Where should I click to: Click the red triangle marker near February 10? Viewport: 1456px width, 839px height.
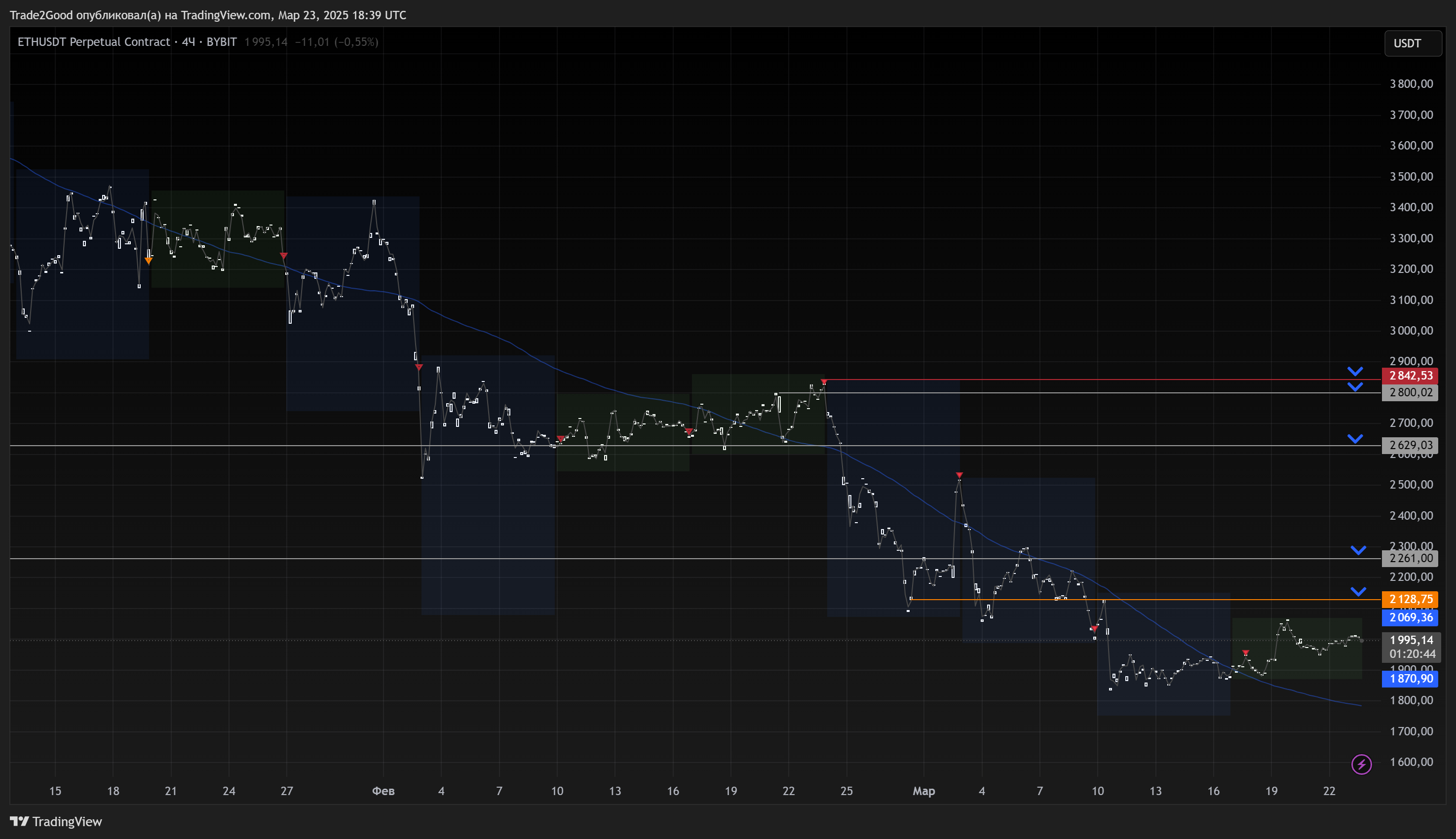tap(561, 439)
